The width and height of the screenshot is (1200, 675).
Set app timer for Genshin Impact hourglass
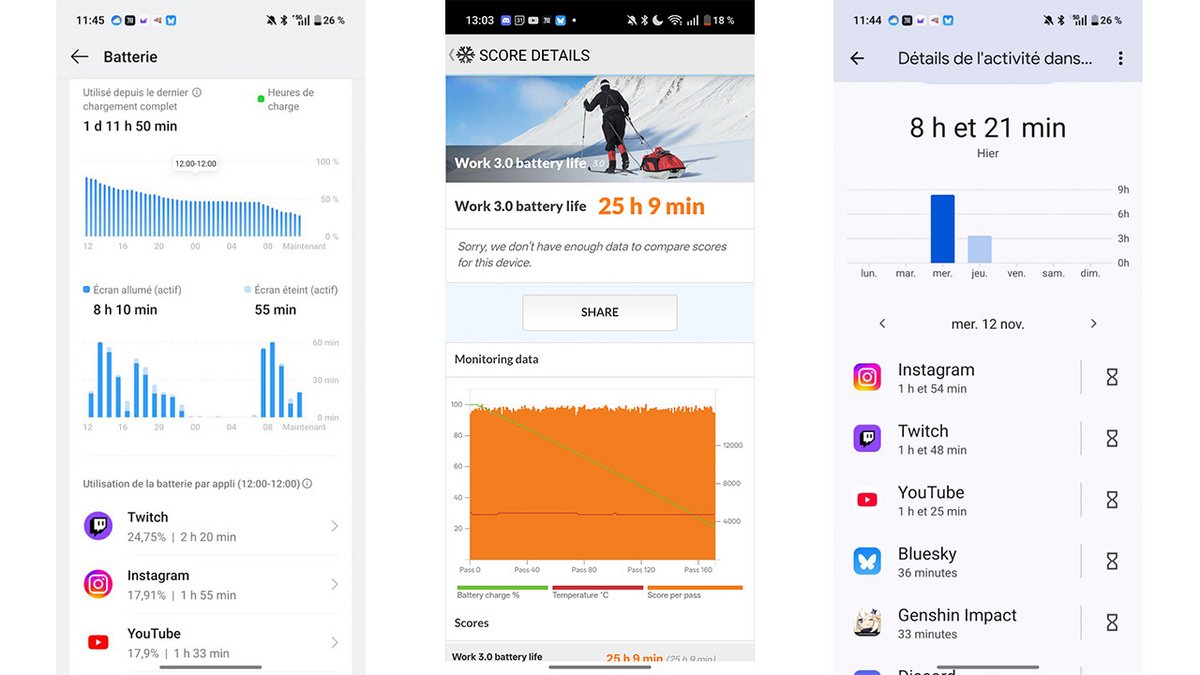coord(1111,623)
